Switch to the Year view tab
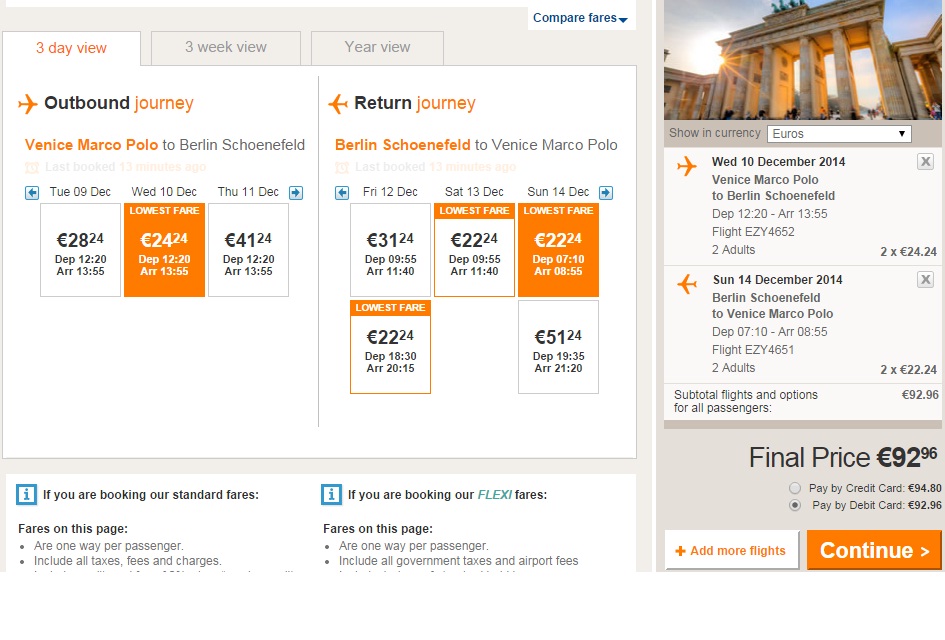 click(x=377, y=47)
